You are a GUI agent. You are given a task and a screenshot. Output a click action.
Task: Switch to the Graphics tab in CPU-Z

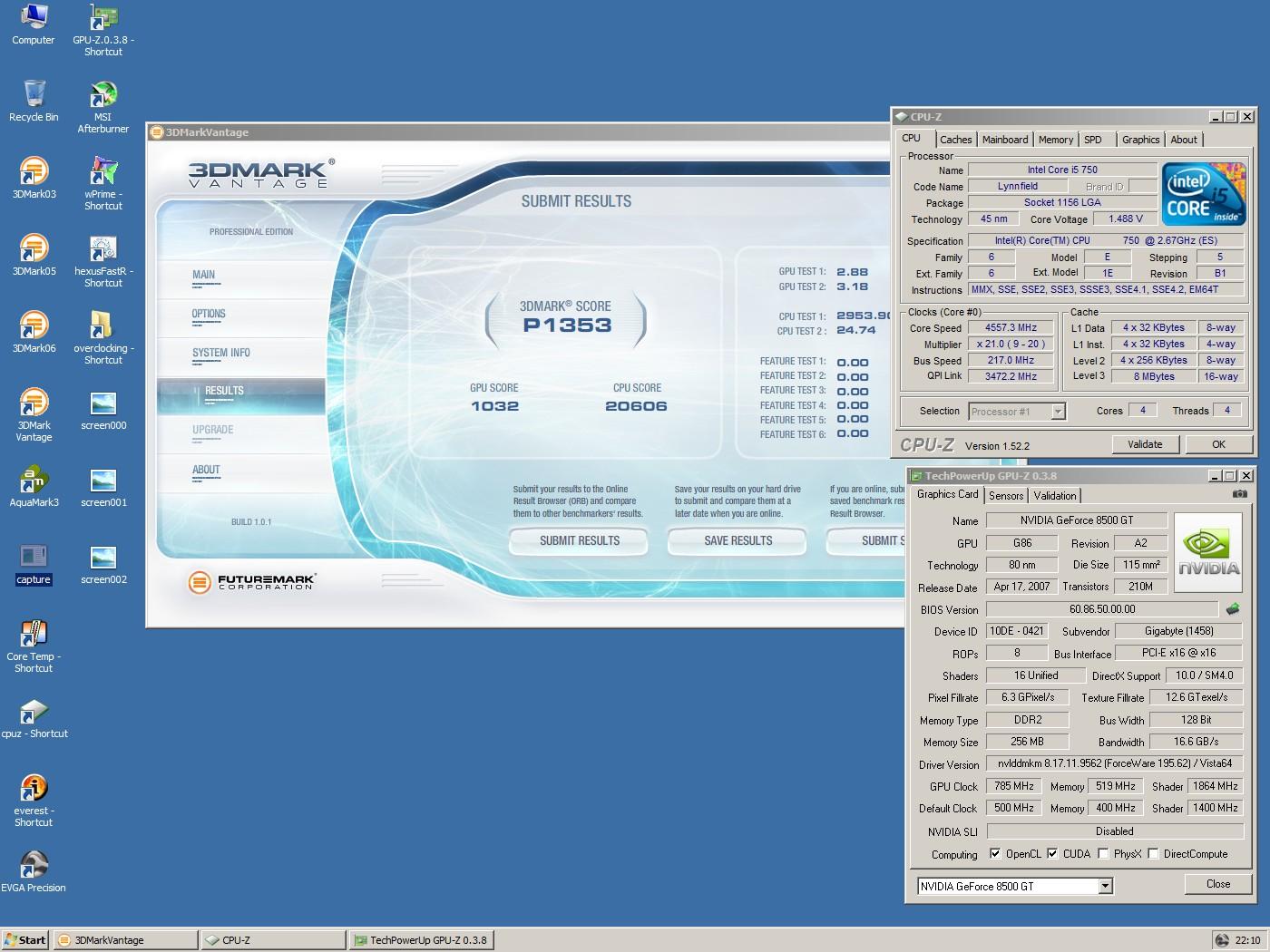point(1140,140)
